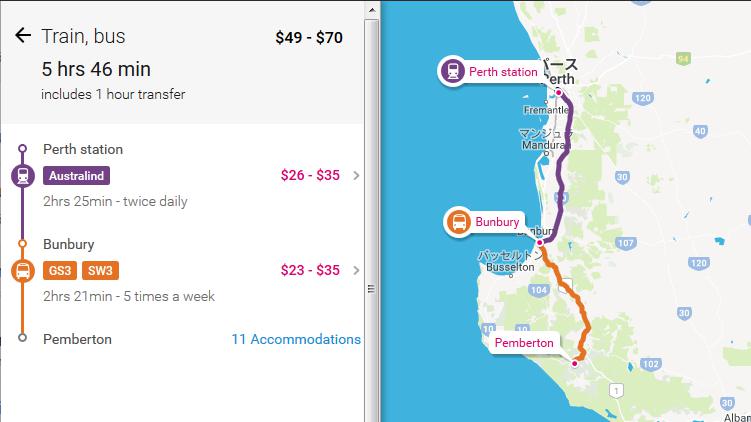Click the Pemberton label on map
This screenshot has width=751, height=422.
(523, 343)
